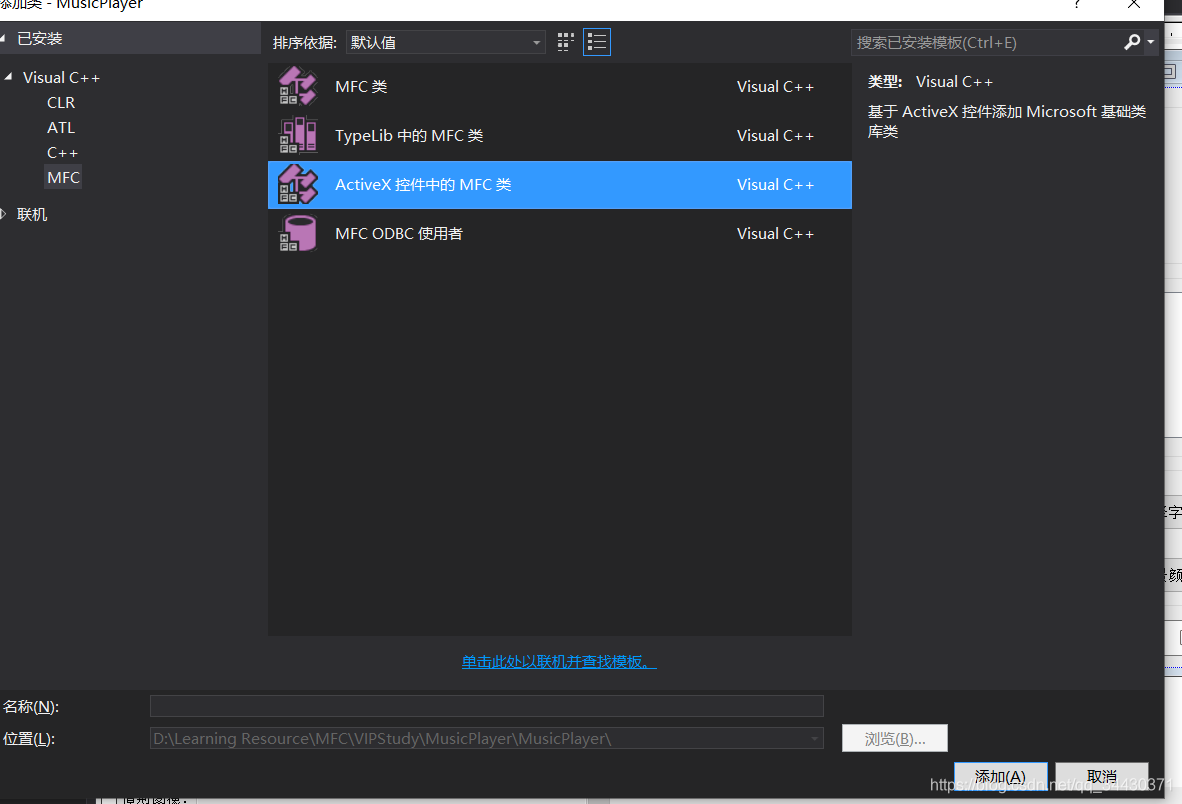Screen dimensions: 1182x804
Task: Click the 名称 input field
Action: coord(486,706)
